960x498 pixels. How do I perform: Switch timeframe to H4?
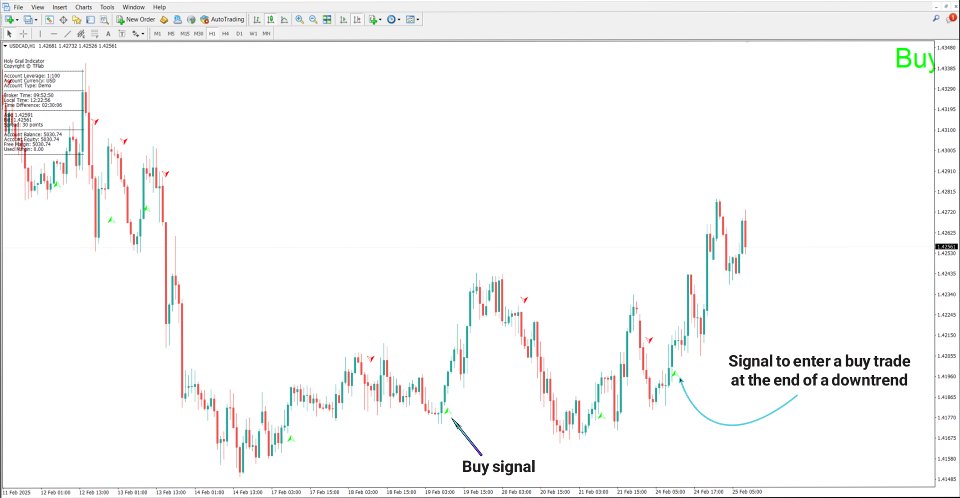coord(225,34)
